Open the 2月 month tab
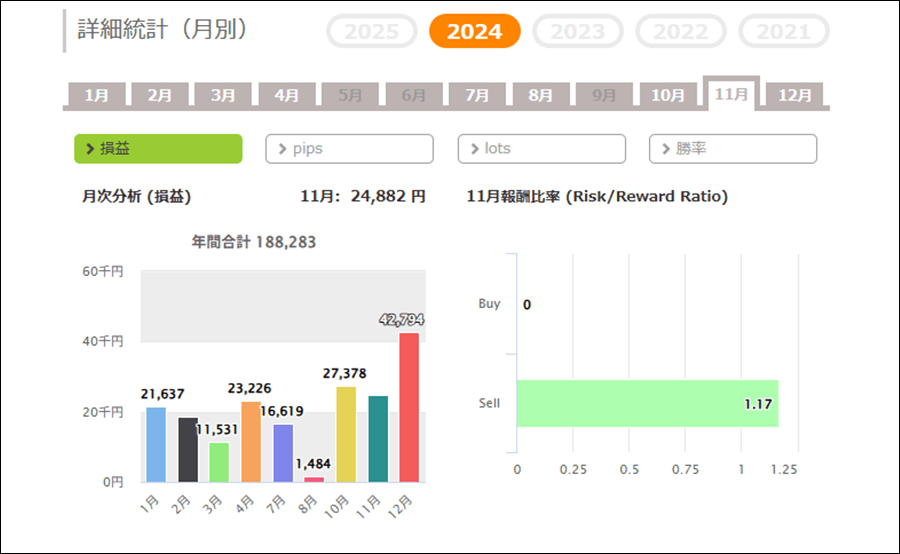The width and height of the screenshot is (900, 554). pyautogui.click(x=160, y=96)
